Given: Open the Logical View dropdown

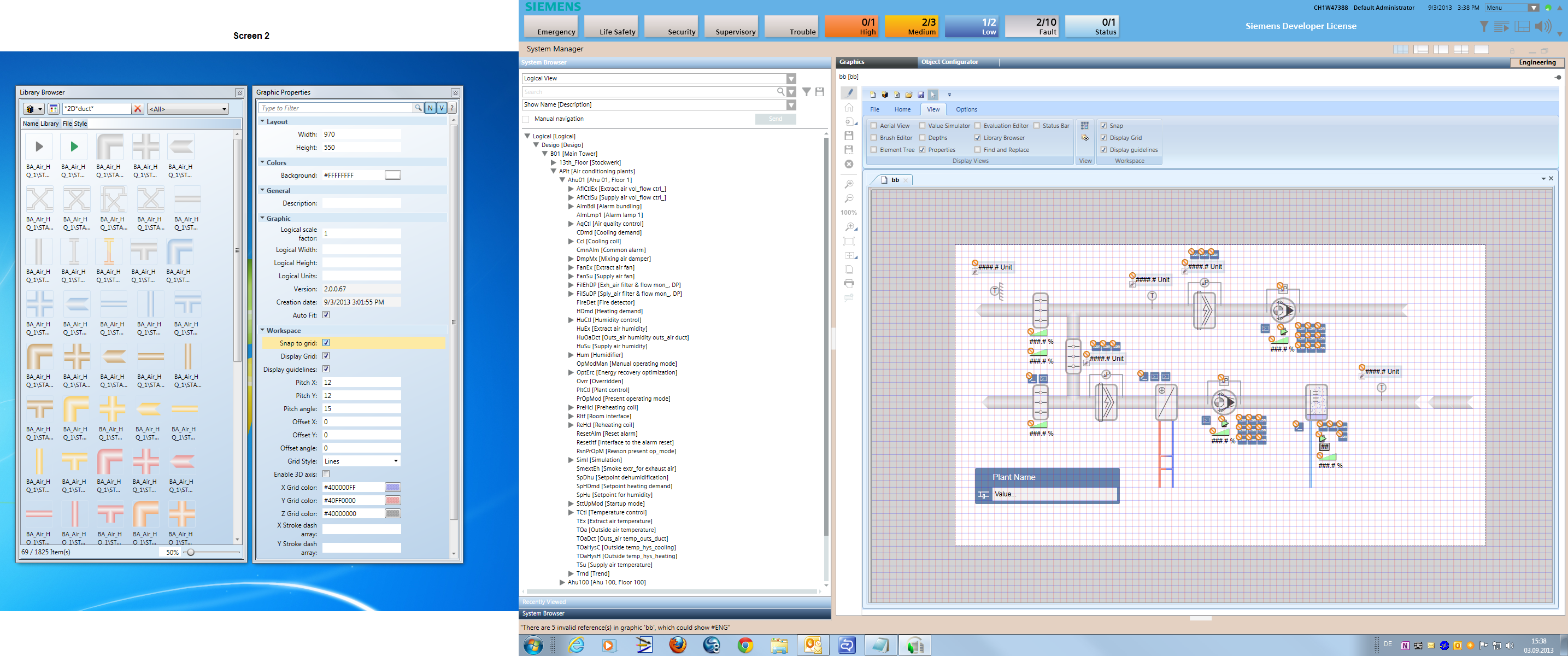Looking at the screenshot, I should [791, 79].
